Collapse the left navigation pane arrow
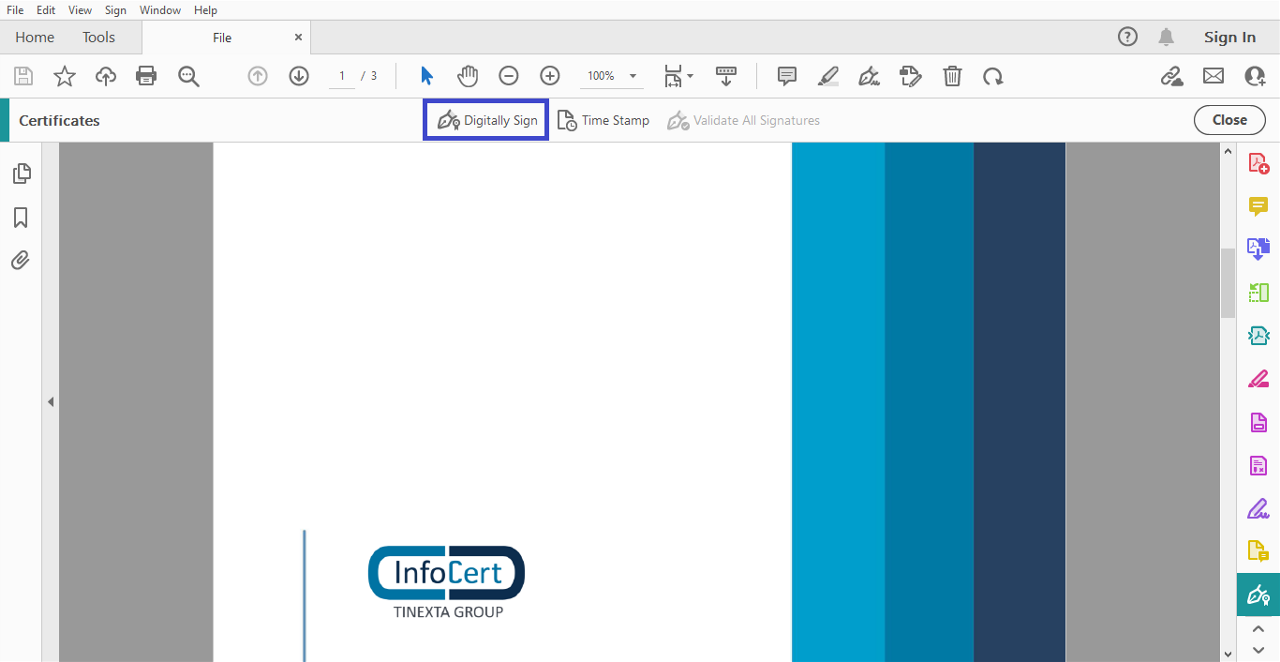This screenshot has height=662, width=1280. [50, 402]
